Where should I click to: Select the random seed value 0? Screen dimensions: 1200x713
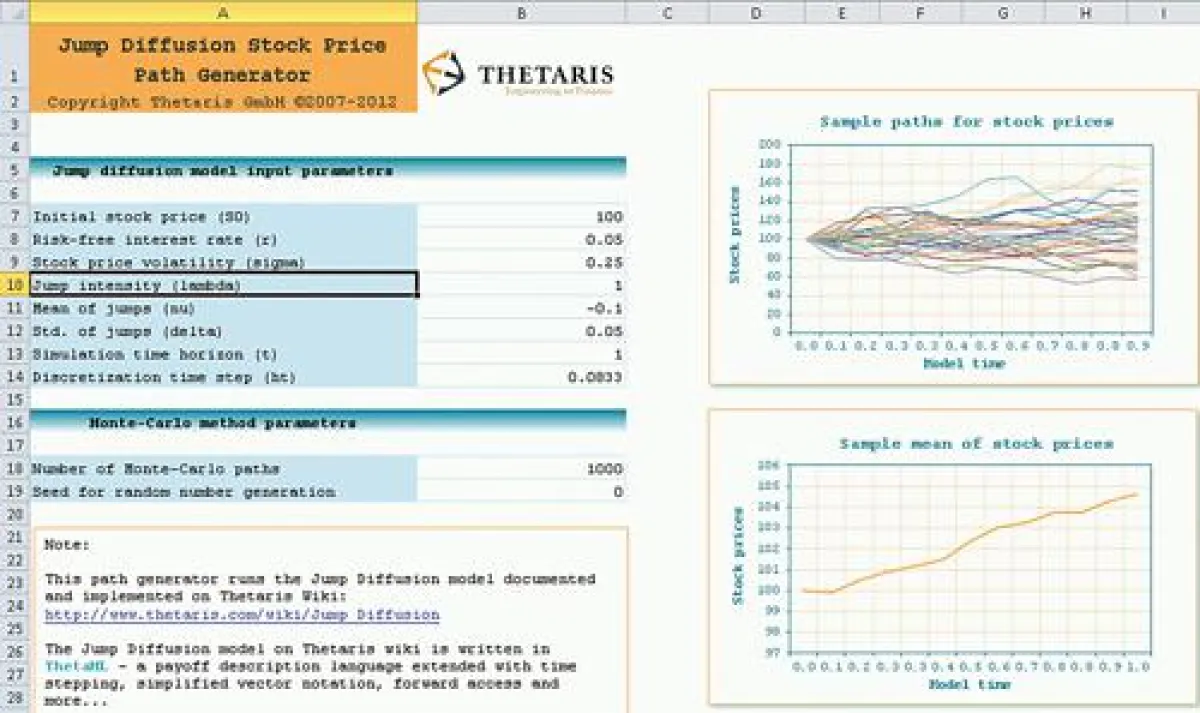(x=522, y=492)
